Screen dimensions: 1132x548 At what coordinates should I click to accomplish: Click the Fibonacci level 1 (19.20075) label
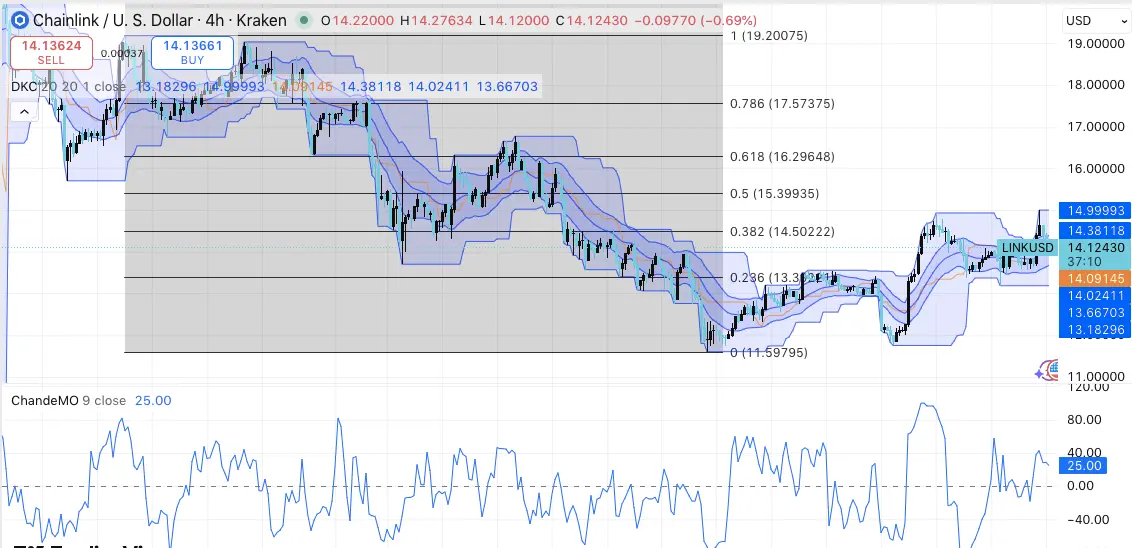[x=769, y=36]
